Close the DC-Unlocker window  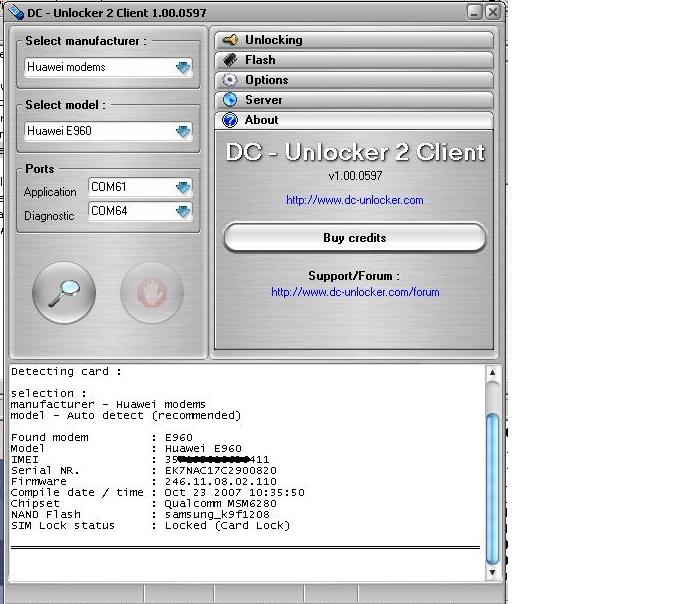(x=493, y=12)
